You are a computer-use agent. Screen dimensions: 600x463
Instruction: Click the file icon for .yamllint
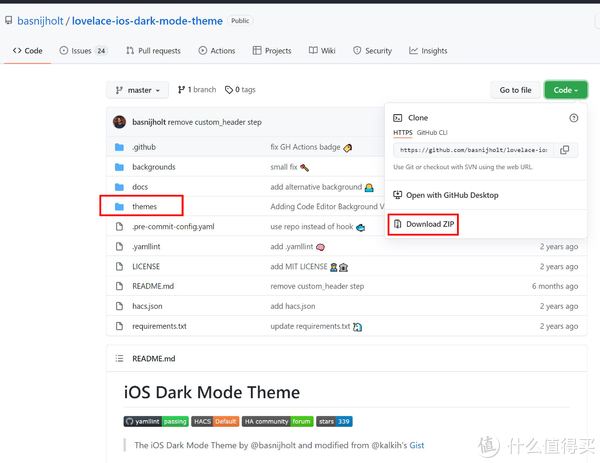pos(119,246)
